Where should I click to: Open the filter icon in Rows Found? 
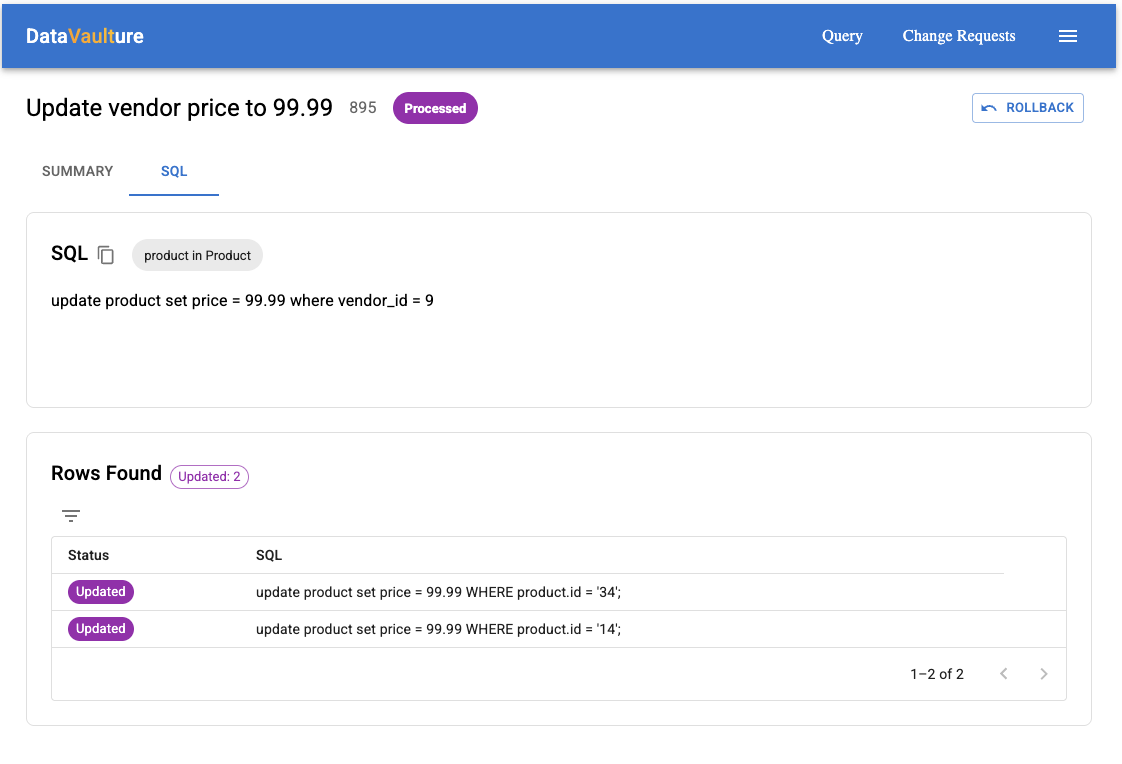pyautogui.click(x=70, y=515)
